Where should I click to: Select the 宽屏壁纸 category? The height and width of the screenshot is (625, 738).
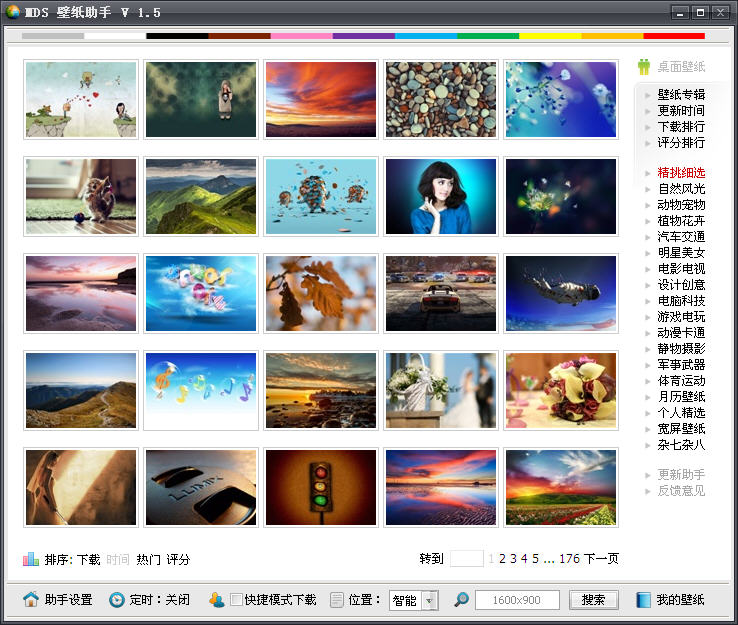point(681,429)
